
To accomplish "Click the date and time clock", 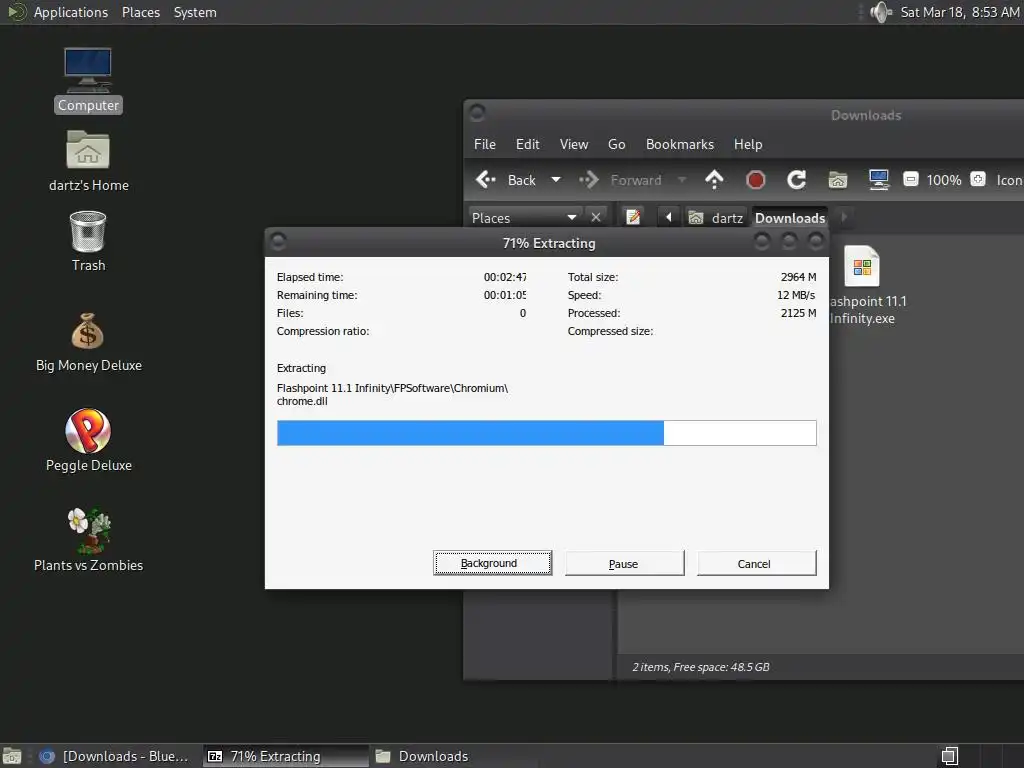I will pyautogui.click(x=959, y=12).
